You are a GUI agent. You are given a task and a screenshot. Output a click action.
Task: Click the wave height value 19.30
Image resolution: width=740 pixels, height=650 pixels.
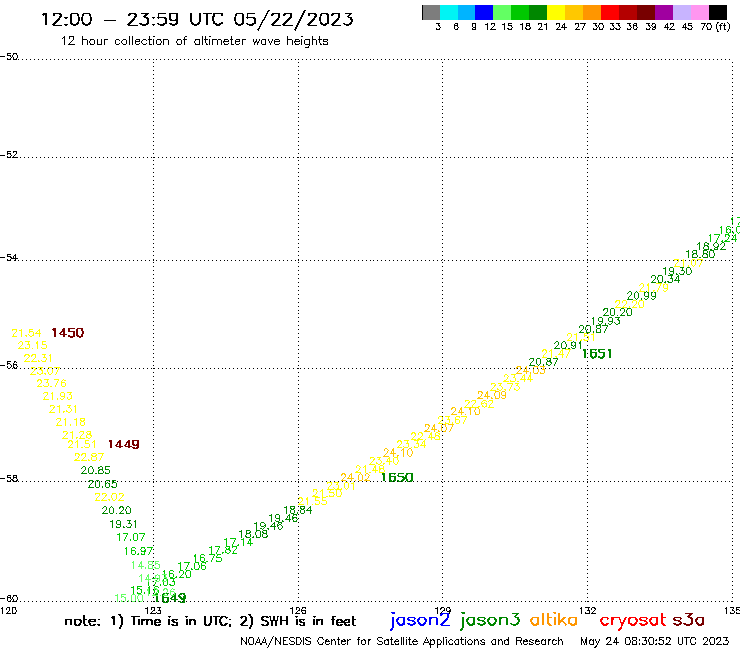click(x=677, y=271)
